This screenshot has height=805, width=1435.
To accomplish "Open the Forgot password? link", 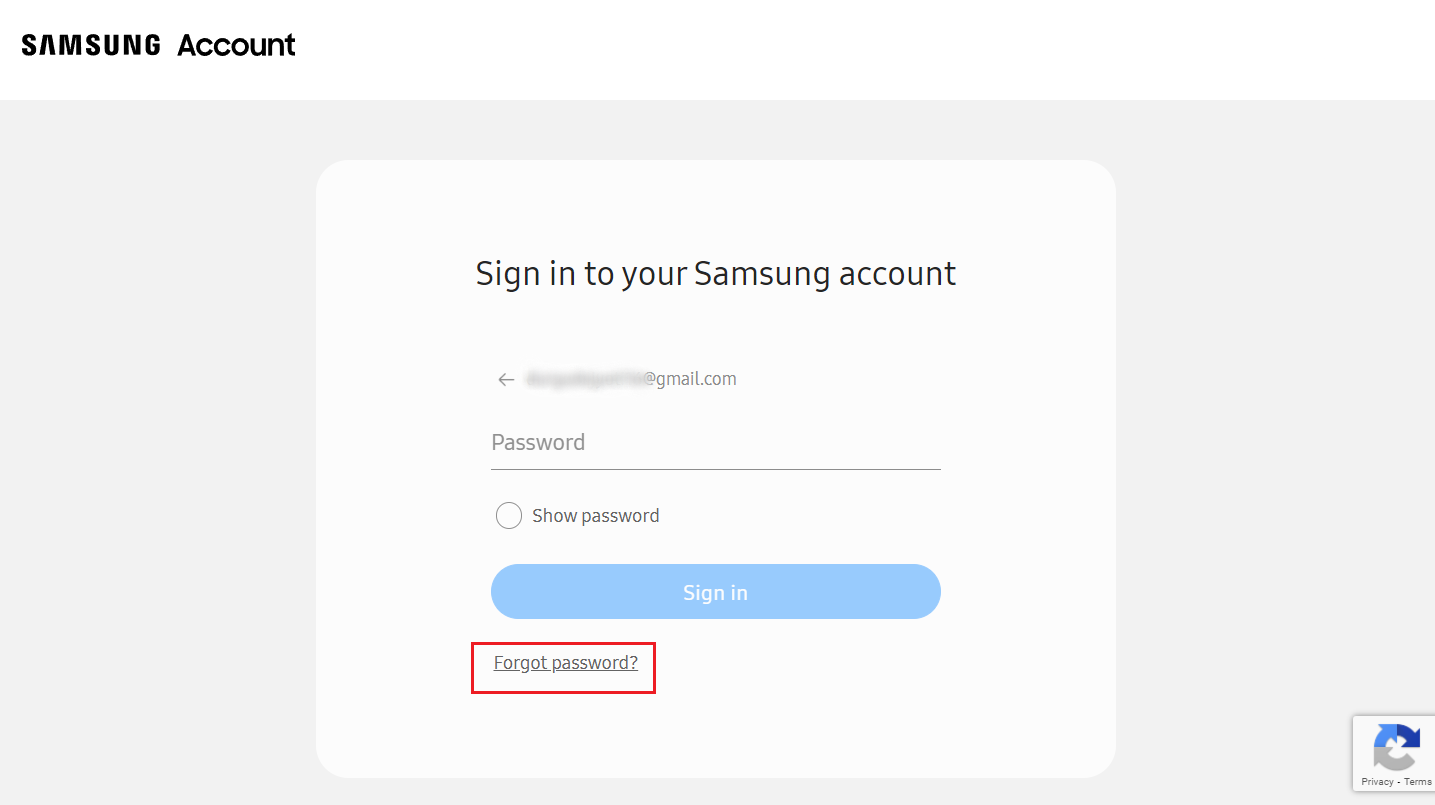I will 565,663.
